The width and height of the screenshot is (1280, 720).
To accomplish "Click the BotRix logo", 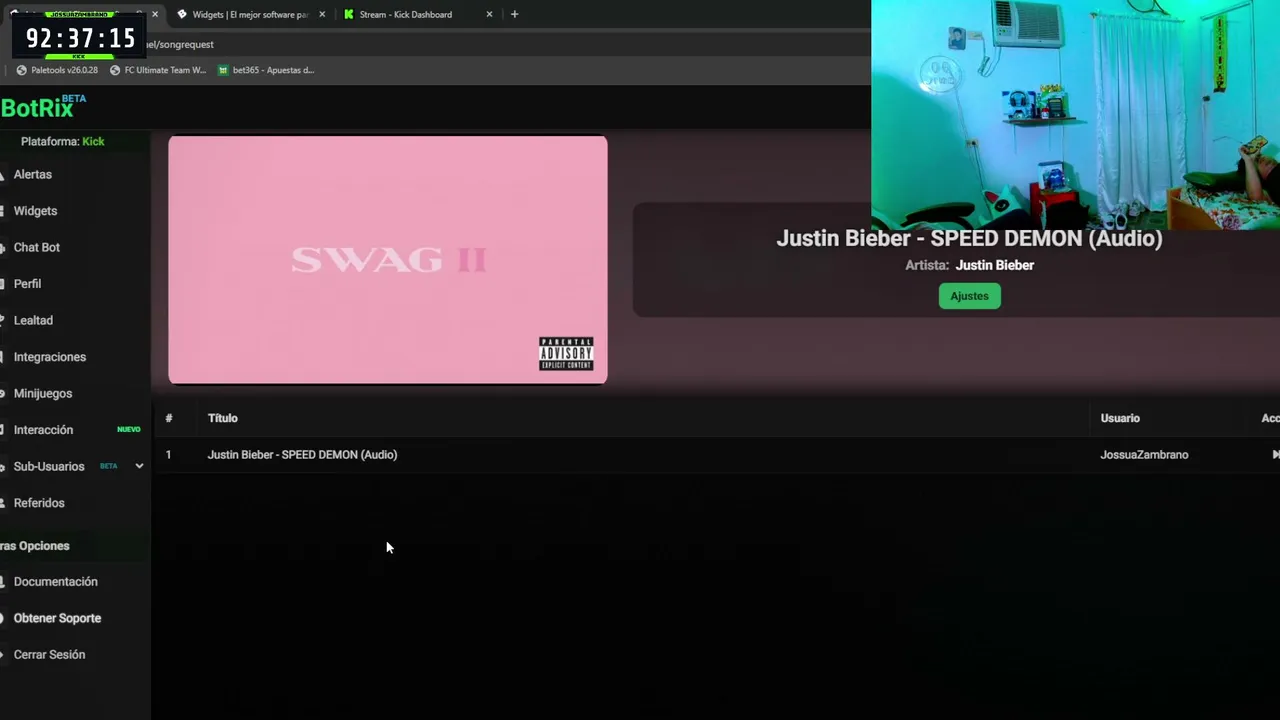I will pos(43,106).
